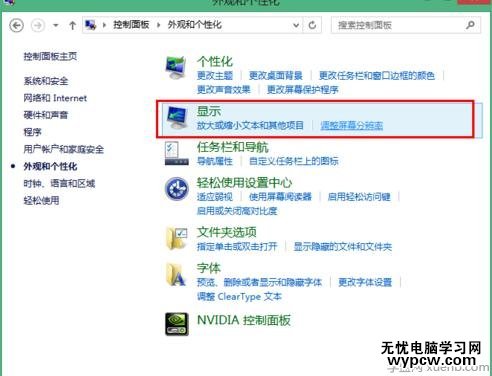
Task: Open the 字体 heading
Action: click(x=209, y=268)
